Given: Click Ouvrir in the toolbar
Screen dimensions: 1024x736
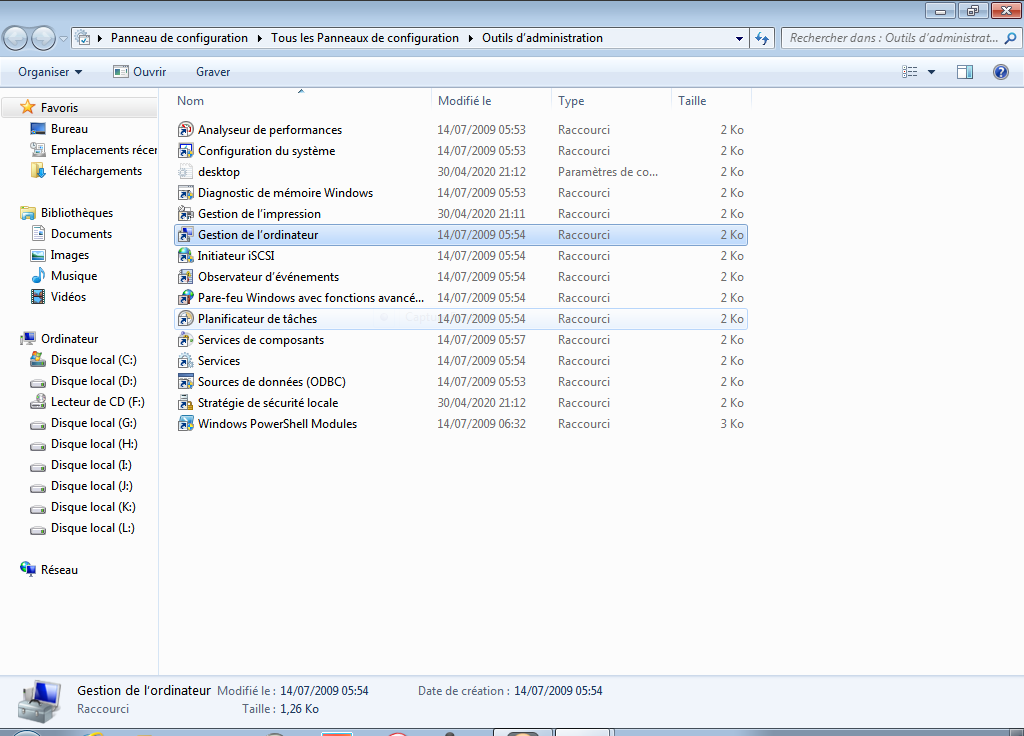Looking at the screenshot, I should (140, 72).
